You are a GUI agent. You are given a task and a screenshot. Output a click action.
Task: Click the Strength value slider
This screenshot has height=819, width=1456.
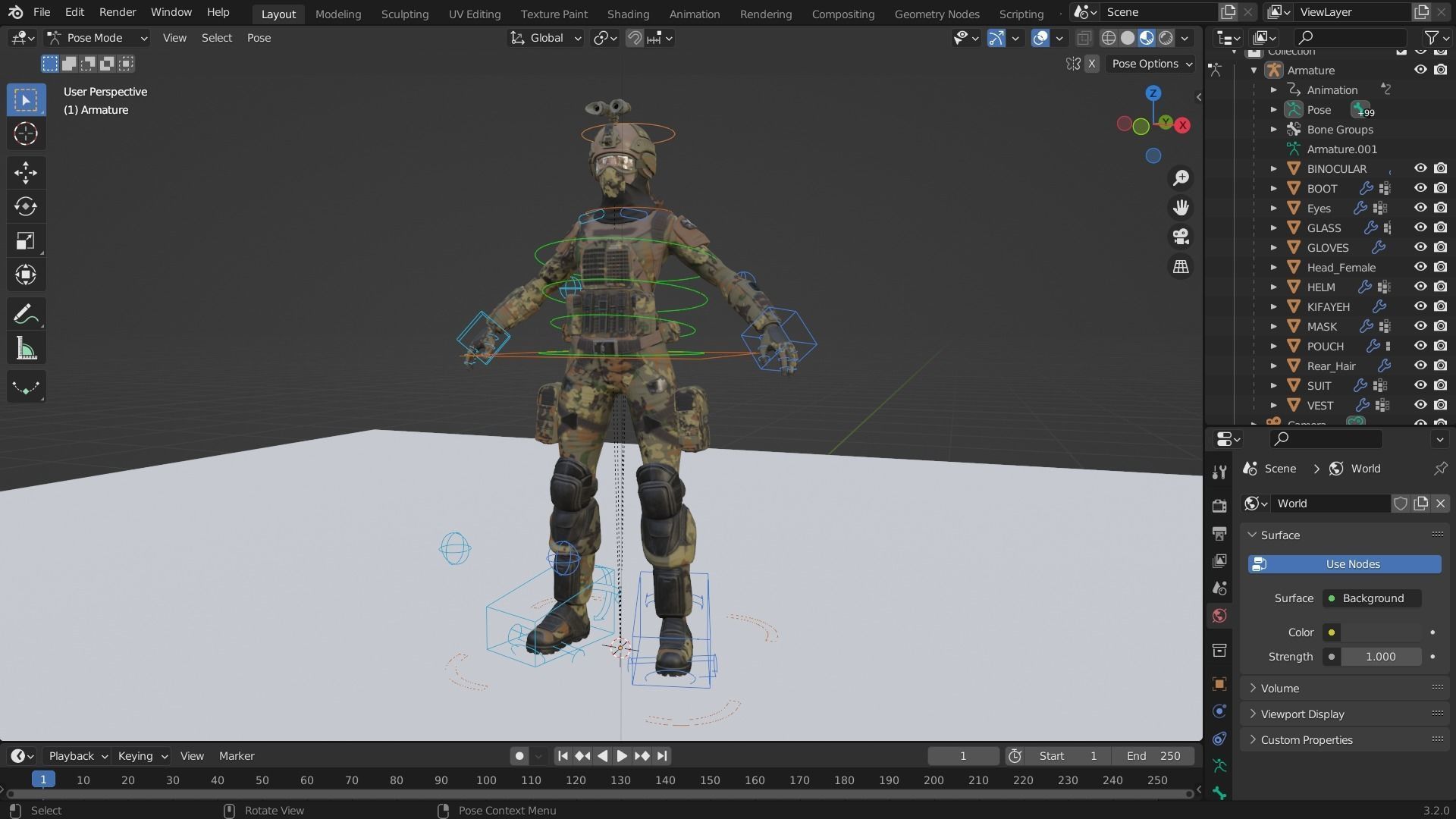1381,657
